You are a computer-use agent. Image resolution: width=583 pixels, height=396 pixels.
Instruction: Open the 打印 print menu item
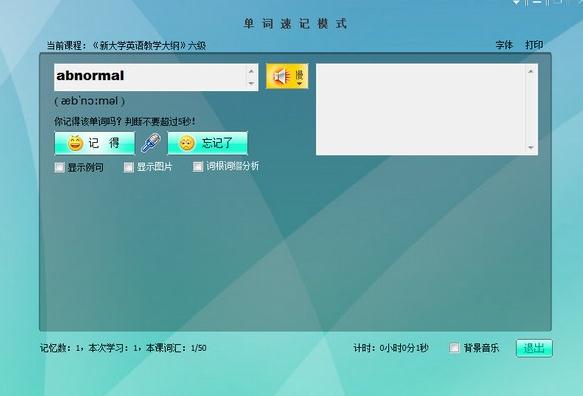point(534,45)
